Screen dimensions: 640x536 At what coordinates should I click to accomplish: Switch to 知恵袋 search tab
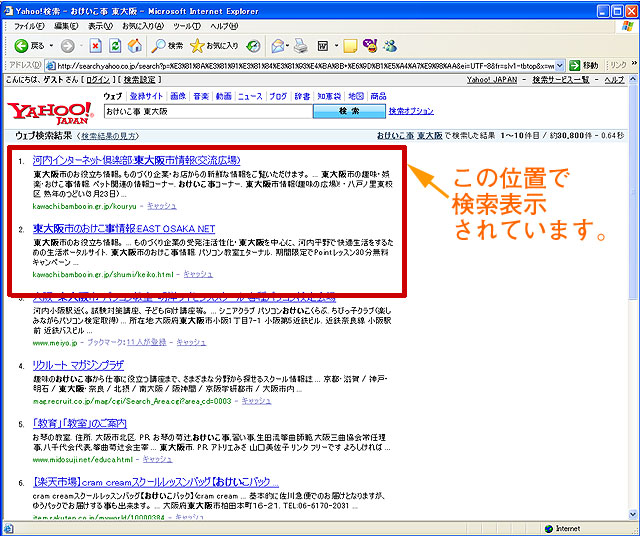[x=329, y=96]
